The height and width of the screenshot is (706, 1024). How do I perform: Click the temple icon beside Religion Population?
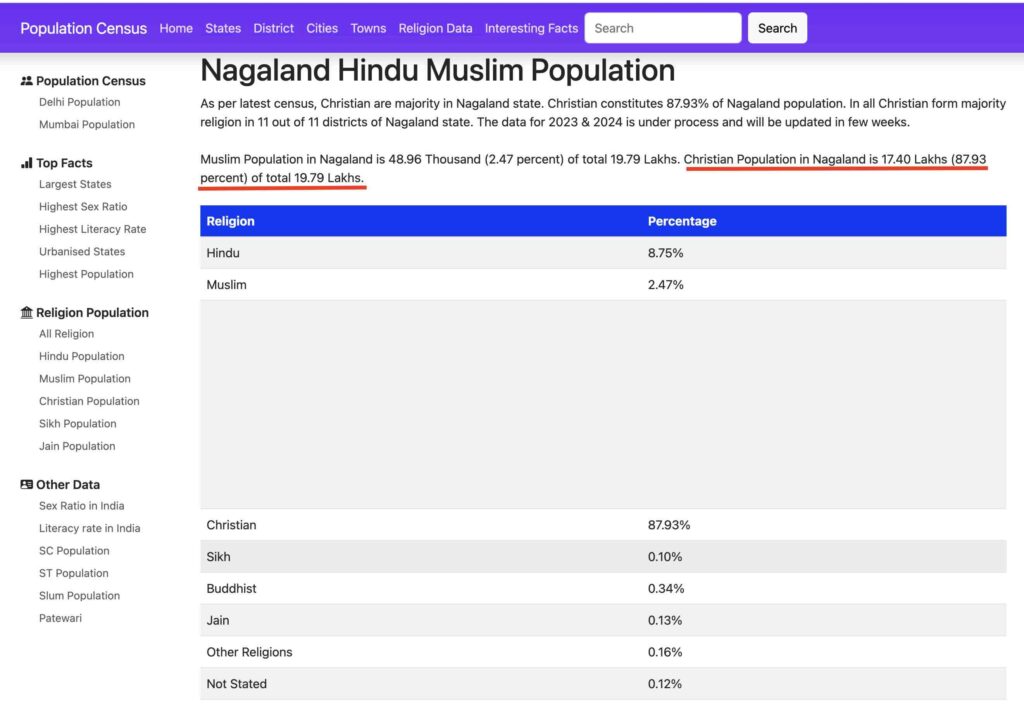point(26,312)
